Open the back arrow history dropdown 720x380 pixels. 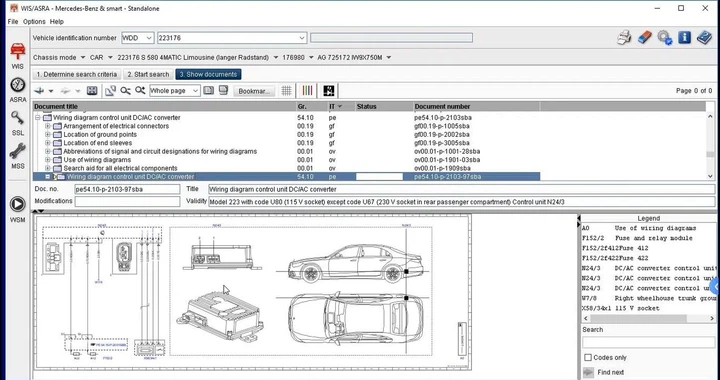tap(51, 91)
